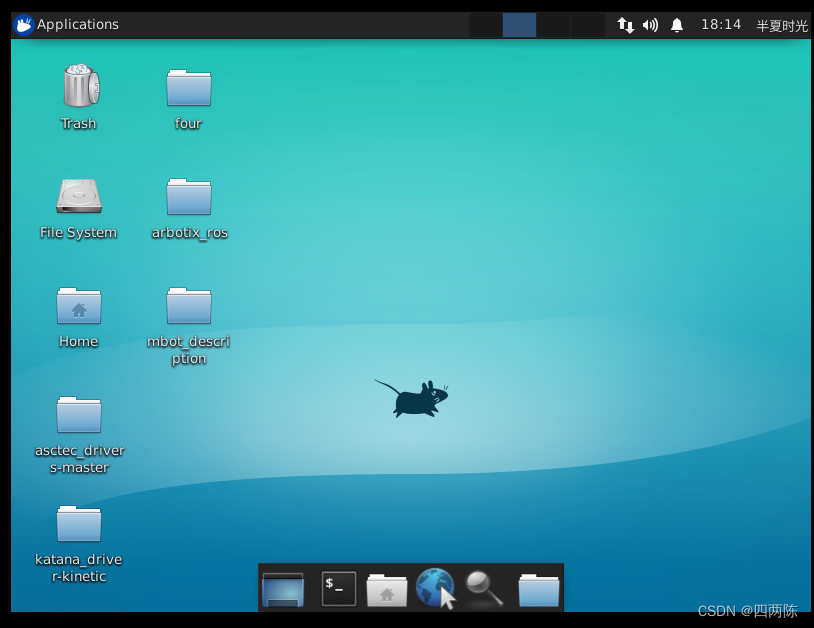Launch the web browser globe icon
This screenshot has height=628, width=814.
435,588
